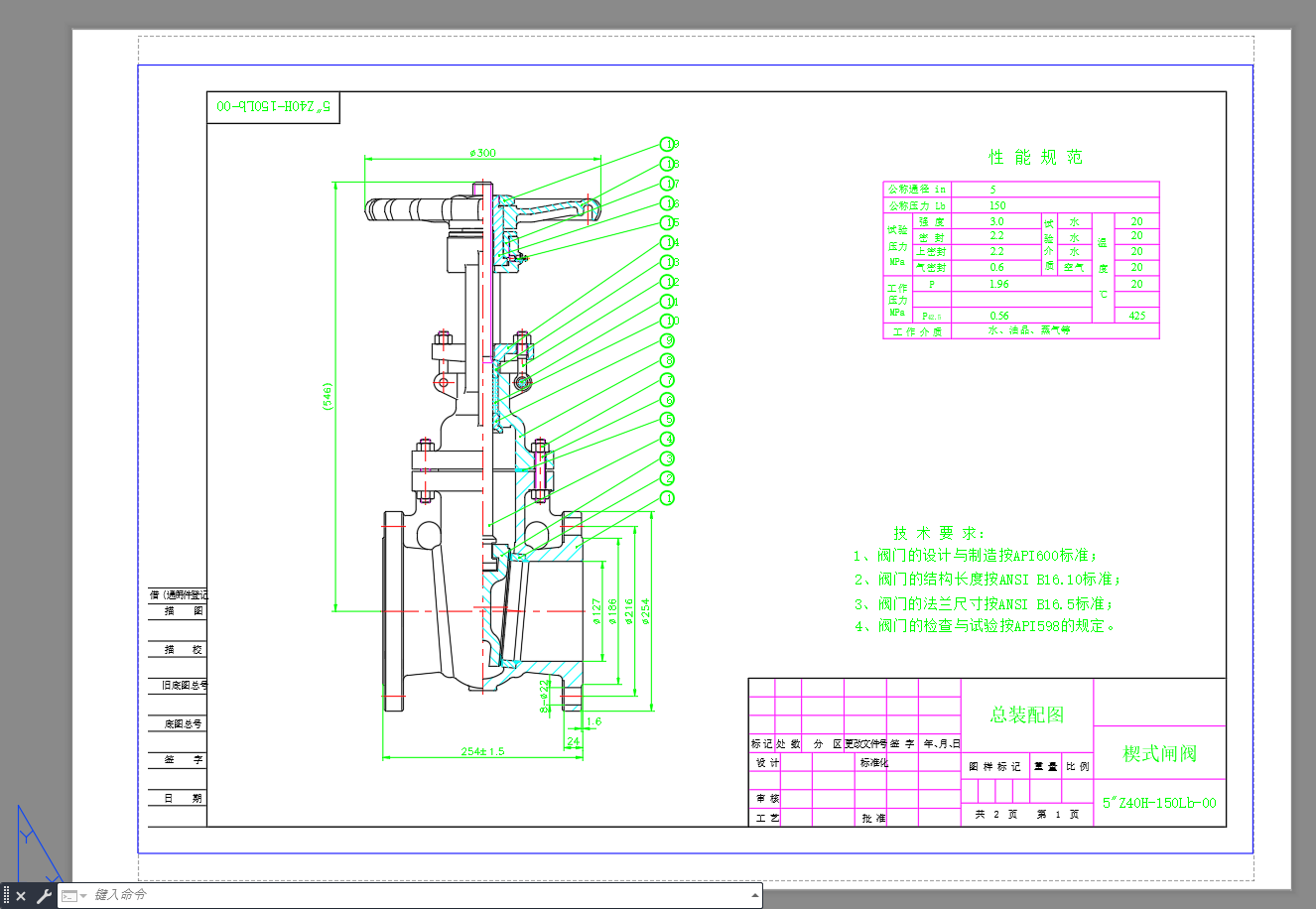Select the 审核 title block cell
This screenshot has height=909, width=1316.
point(767,798)
